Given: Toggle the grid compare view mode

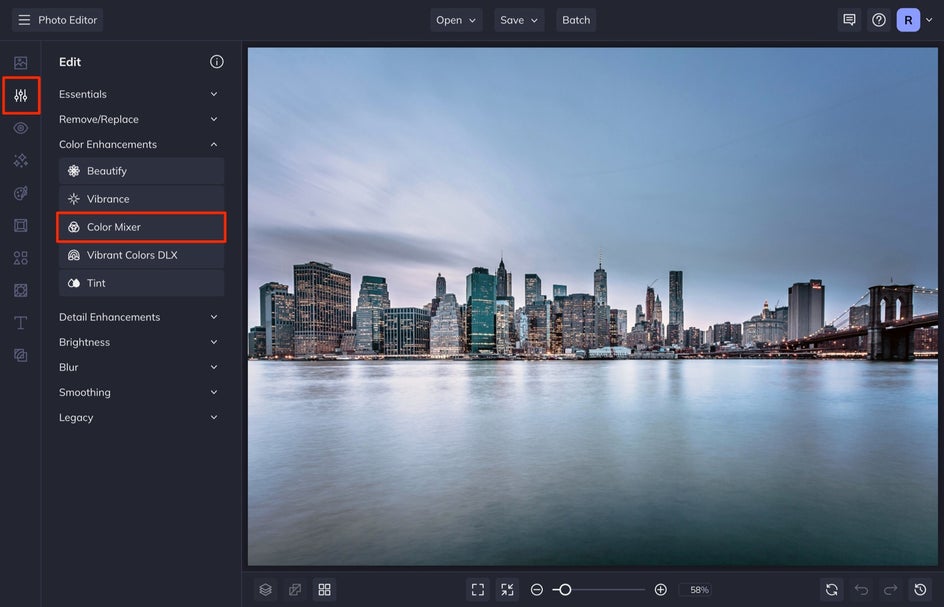Looking at the screenshot, I should pos(324,589).
